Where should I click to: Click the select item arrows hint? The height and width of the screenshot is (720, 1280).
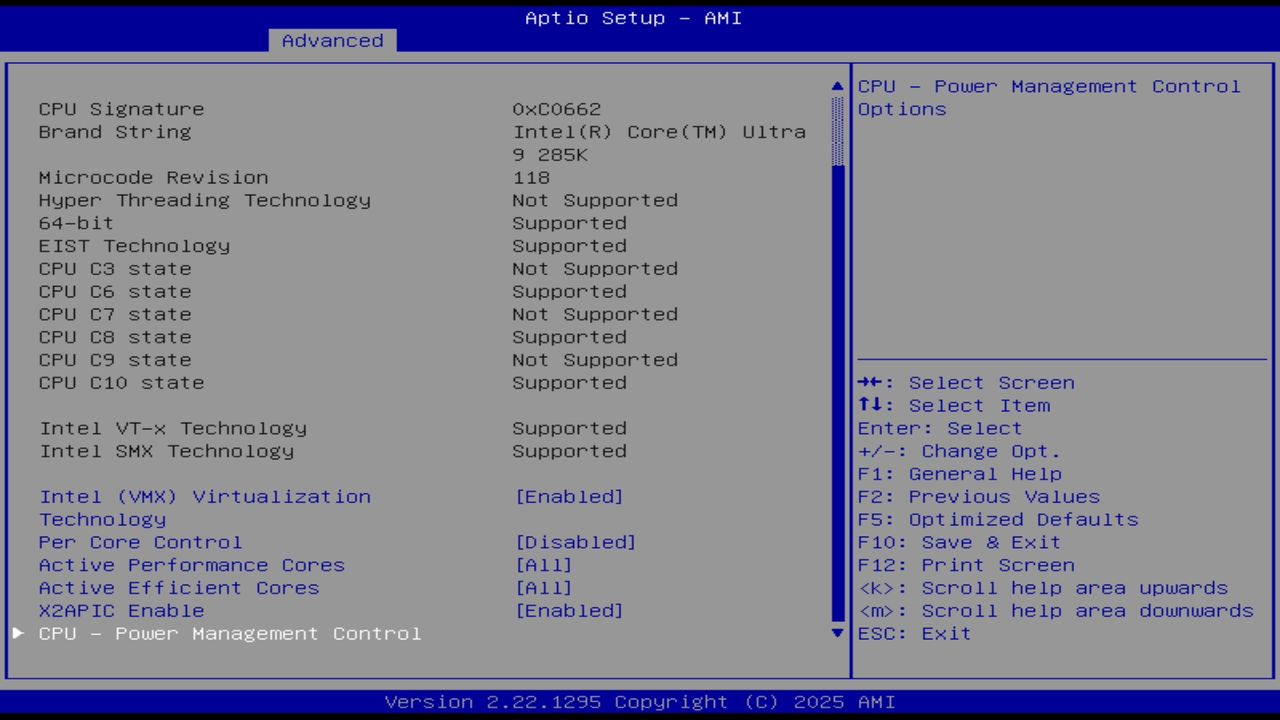click(x=952, y=405)
